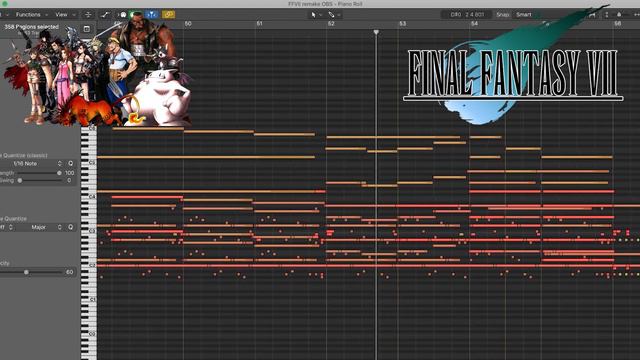
Task: Adjust the Strength slider set to 100
Action: click(59, 173)
